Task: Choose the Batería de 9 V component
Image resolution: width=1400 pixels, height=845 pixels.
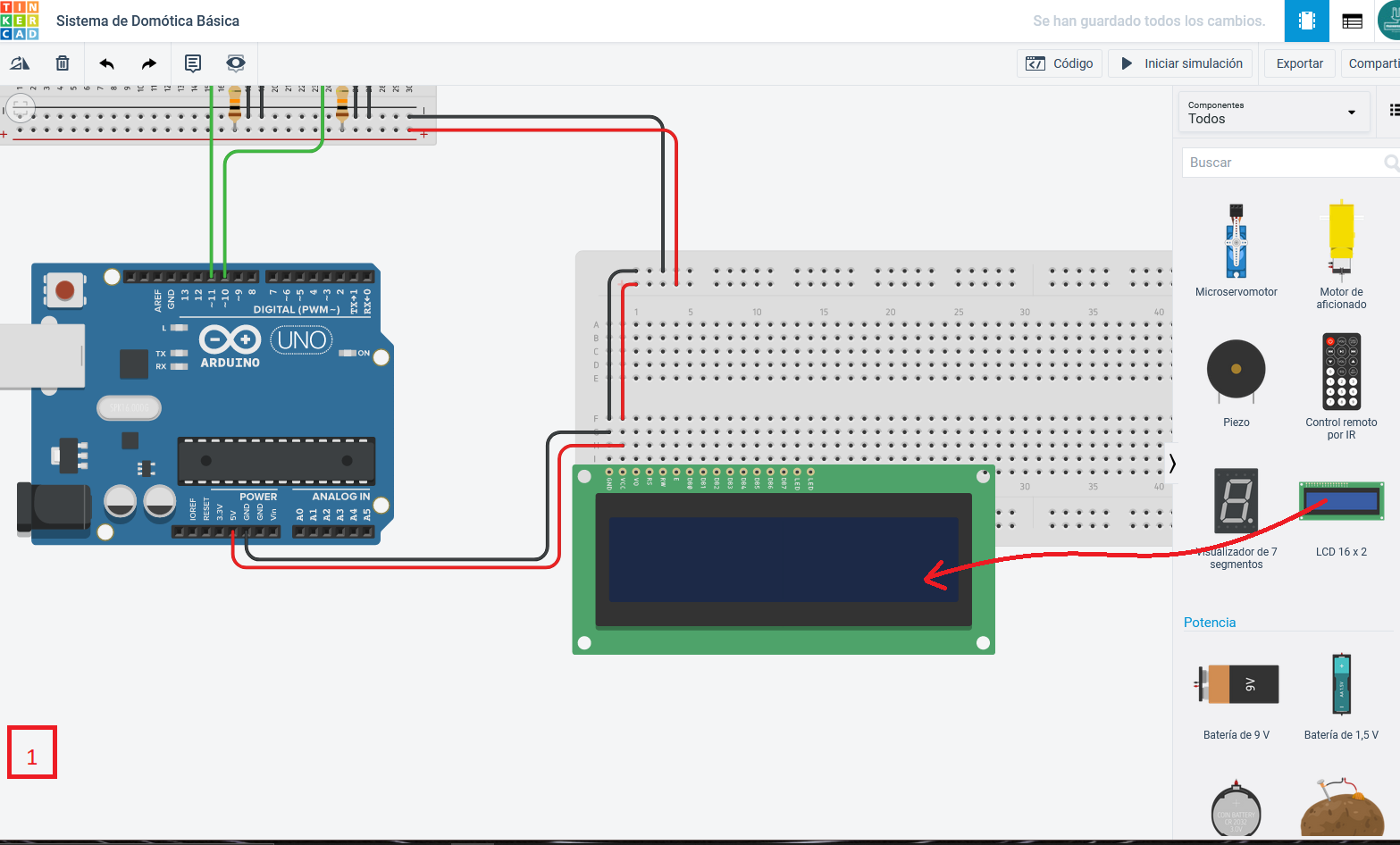Action: [x=1237, y=683]
